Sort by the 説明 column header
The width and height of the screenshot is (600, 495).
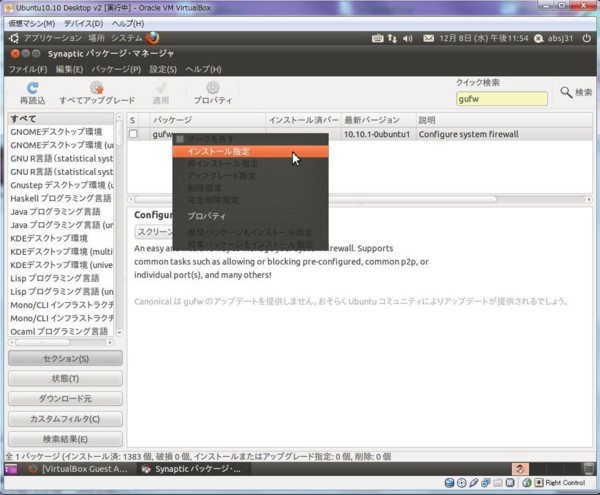coord(504,120)
